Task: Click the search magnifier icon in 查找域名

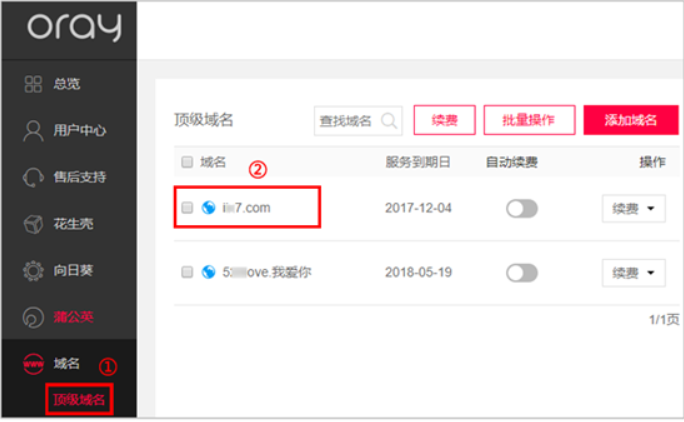Action: tap(389, 120)
